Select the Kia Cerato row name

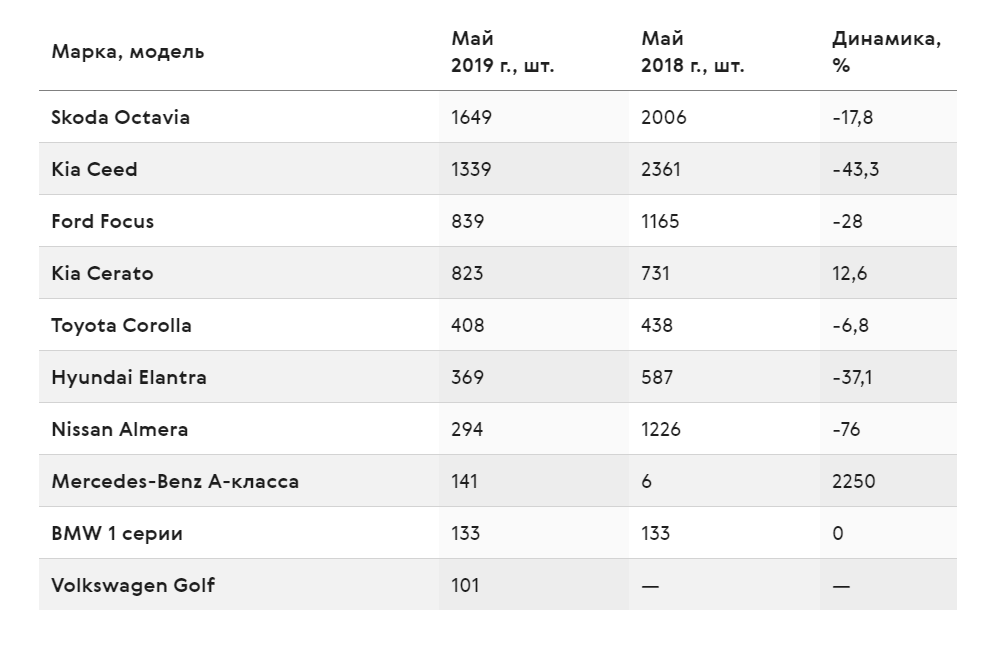point(102,273)
